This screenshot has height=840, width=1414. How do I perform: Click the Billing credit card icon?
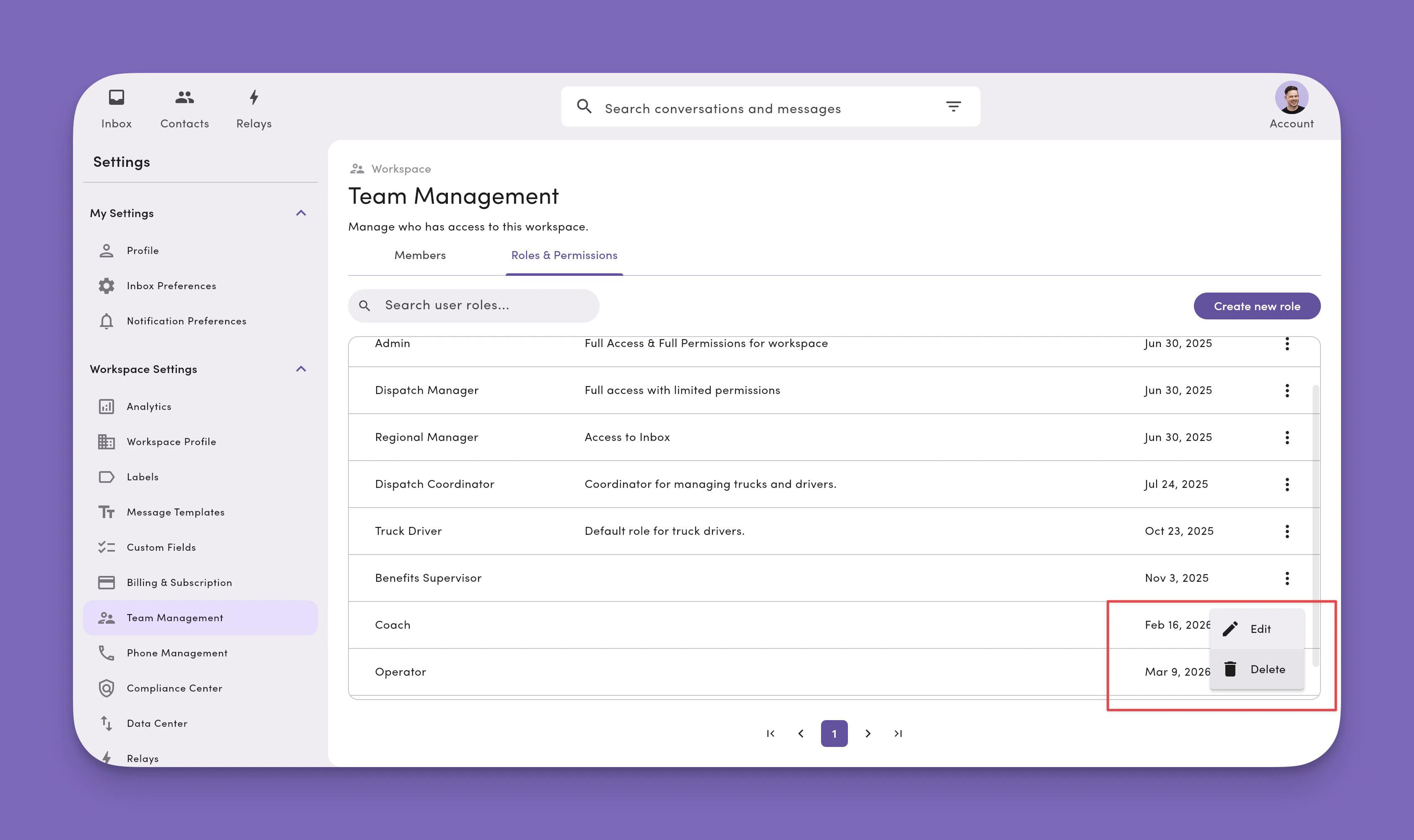(107, 583)
